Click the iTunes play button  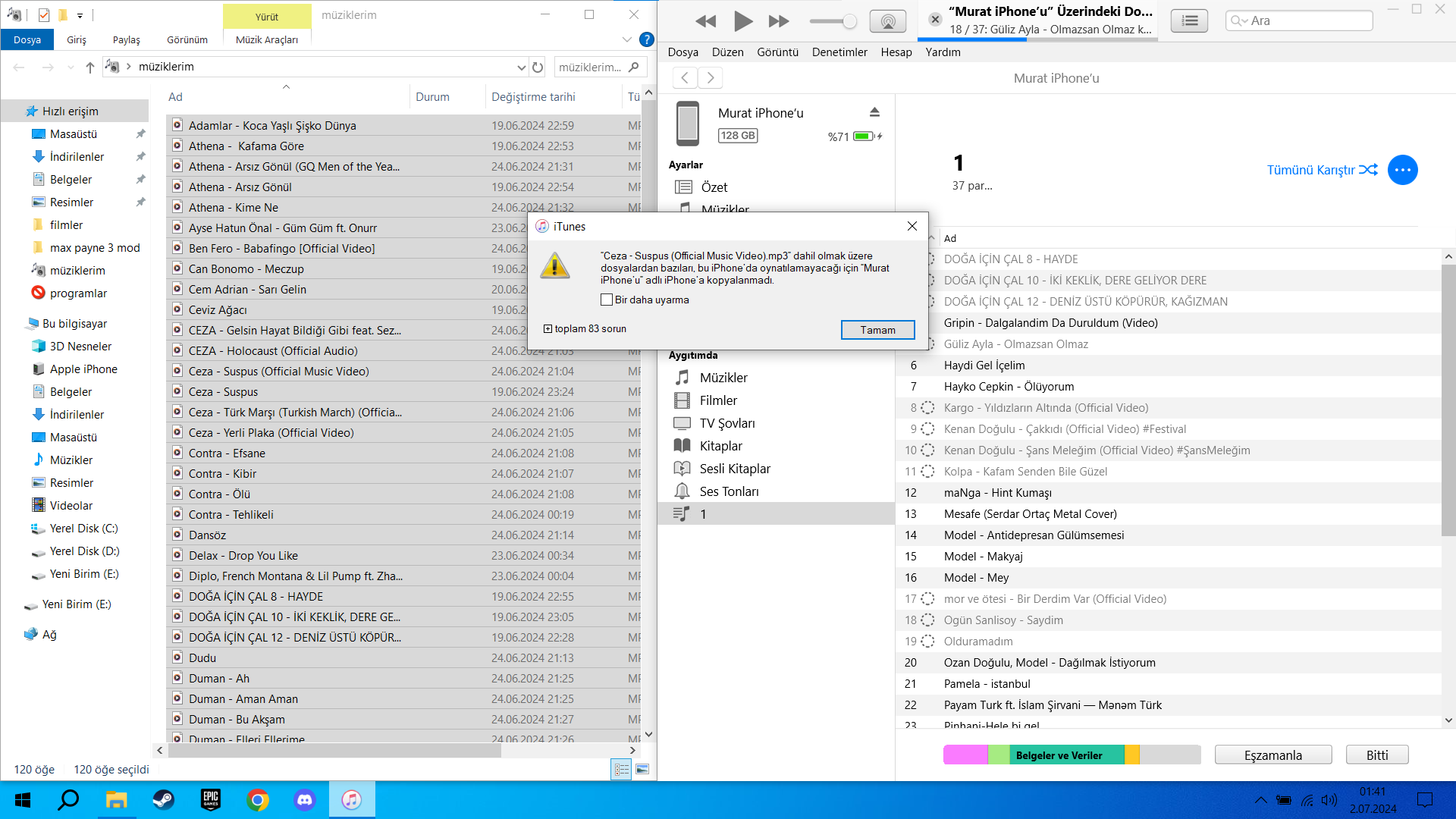(x=742, y=21)
